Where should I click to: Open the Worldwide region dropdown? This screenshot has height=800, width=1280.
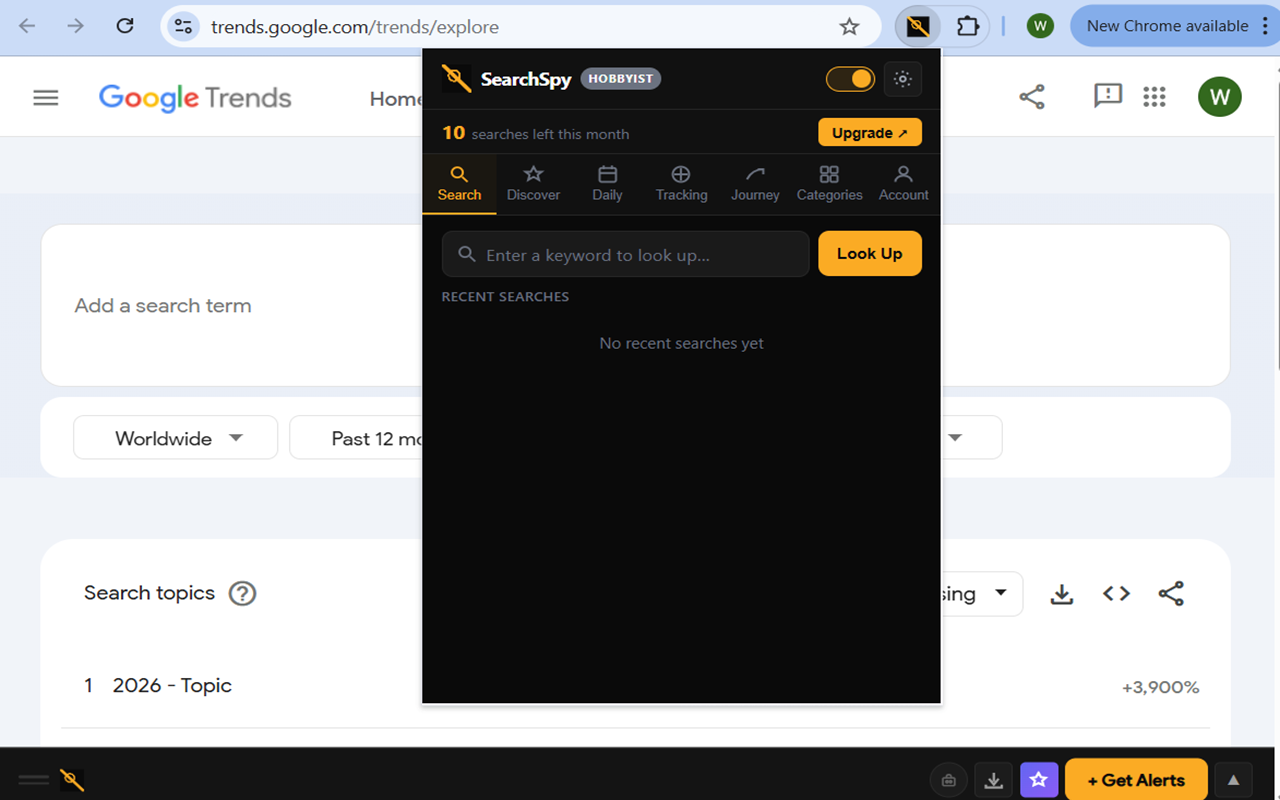tap(175, 438)
